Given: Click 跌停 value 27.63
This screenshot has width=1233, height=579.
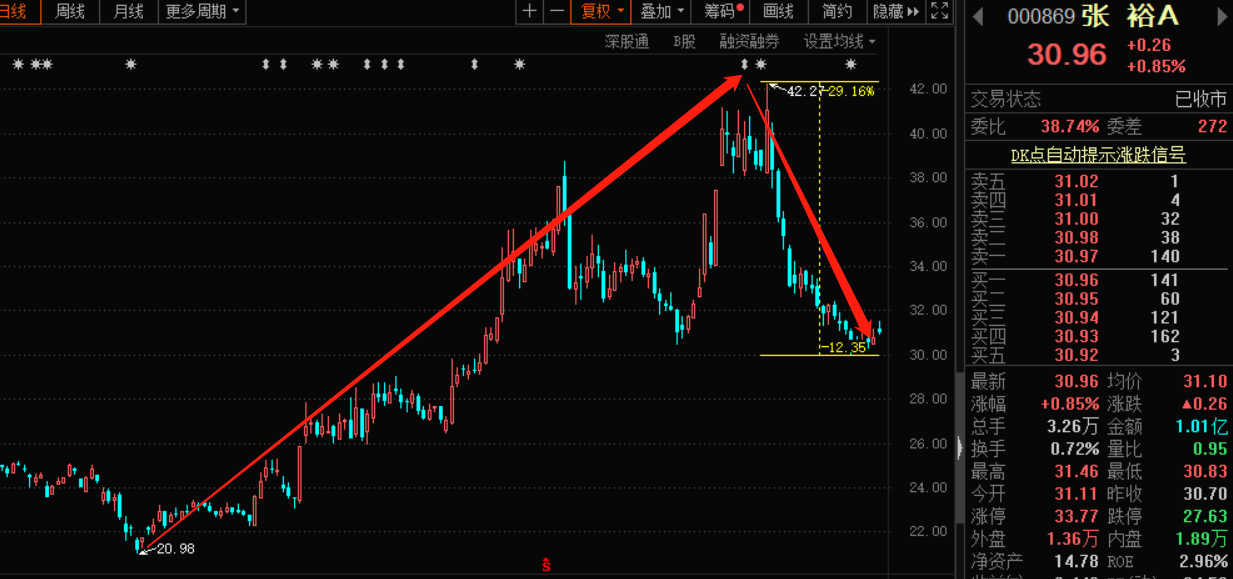Looking at the screenshot, I should (1204, 517).
